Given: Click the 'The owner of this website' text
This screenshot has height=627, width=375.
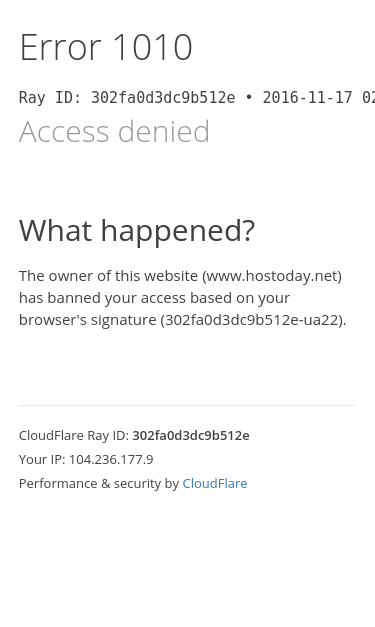Looking at the screenshot, I should [x=108, y=276].
